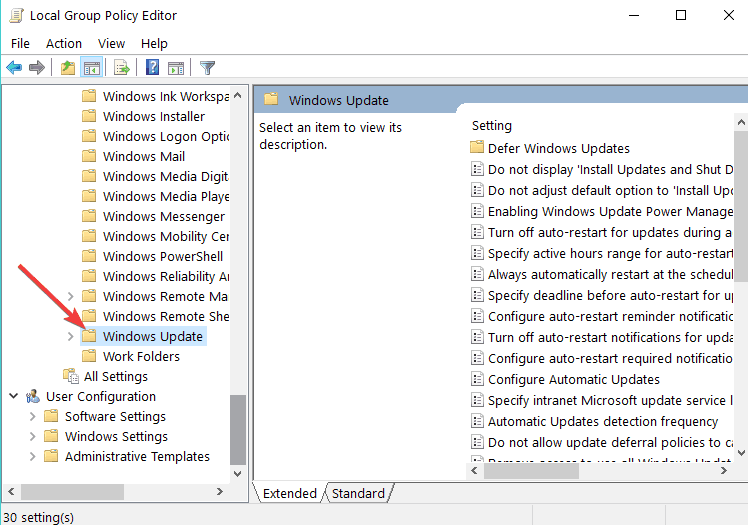Select 'Turn off auto-restart notifications' setting
Image resolution: width=748 pixels, height=525 pixels.
tap(601, 337)
